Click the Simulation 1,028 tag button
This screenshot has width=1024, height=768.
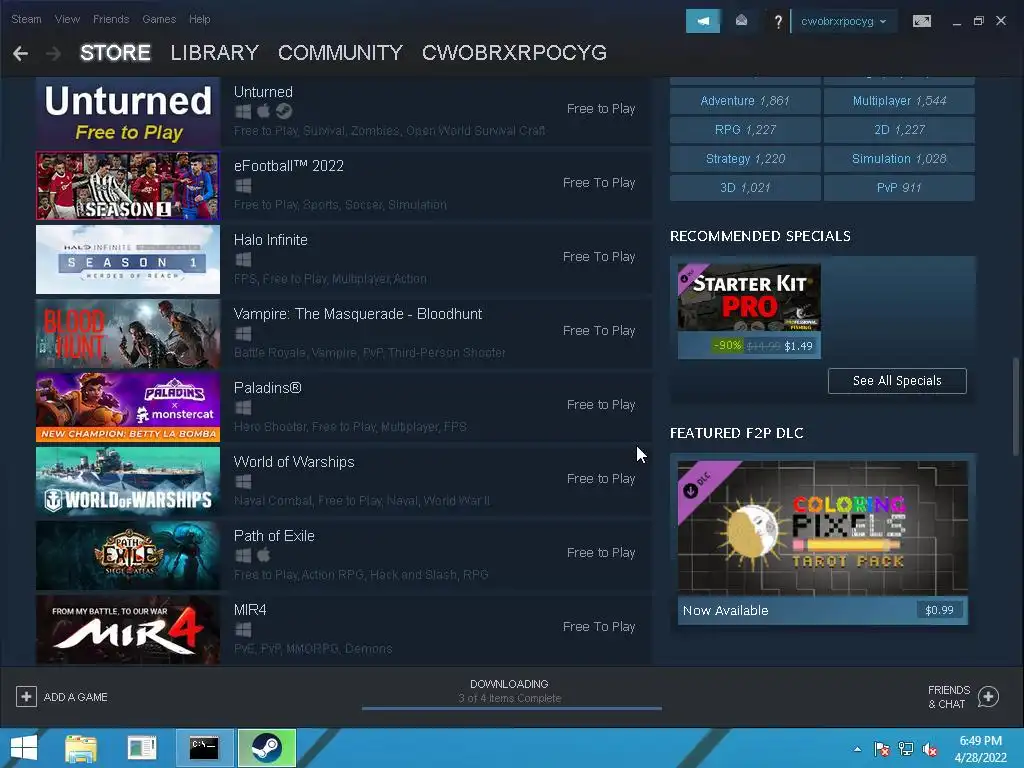tap(899, 159)
